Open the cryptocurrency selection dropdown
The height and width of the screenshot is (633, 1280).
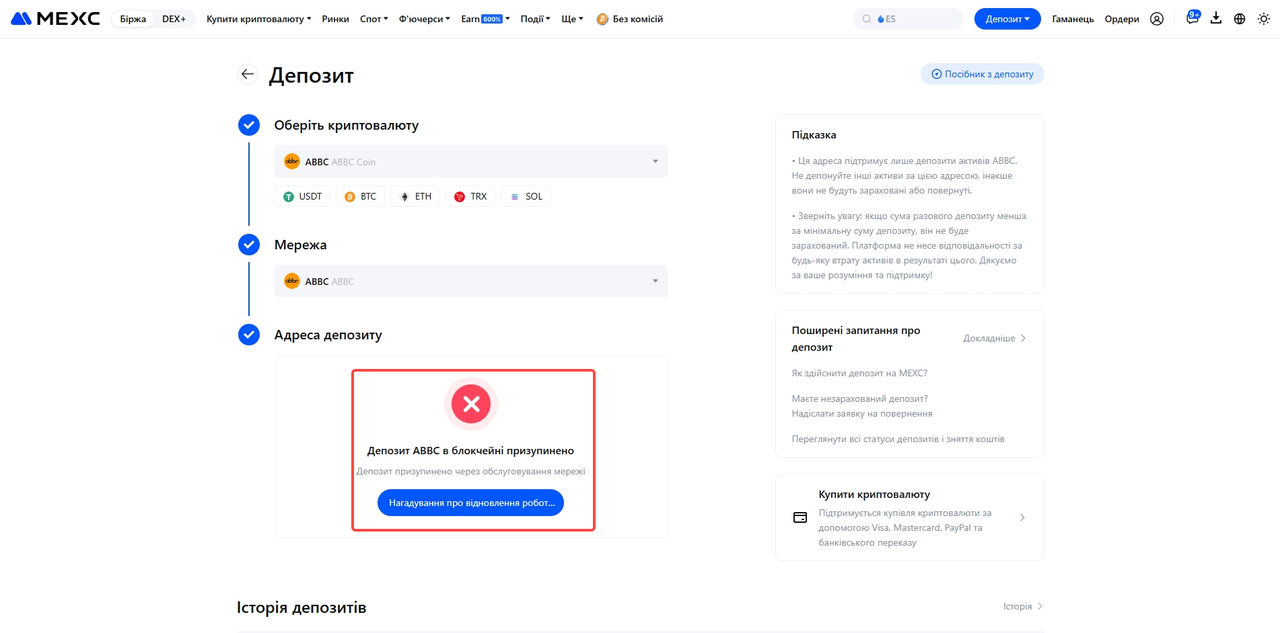coord(471,161)
